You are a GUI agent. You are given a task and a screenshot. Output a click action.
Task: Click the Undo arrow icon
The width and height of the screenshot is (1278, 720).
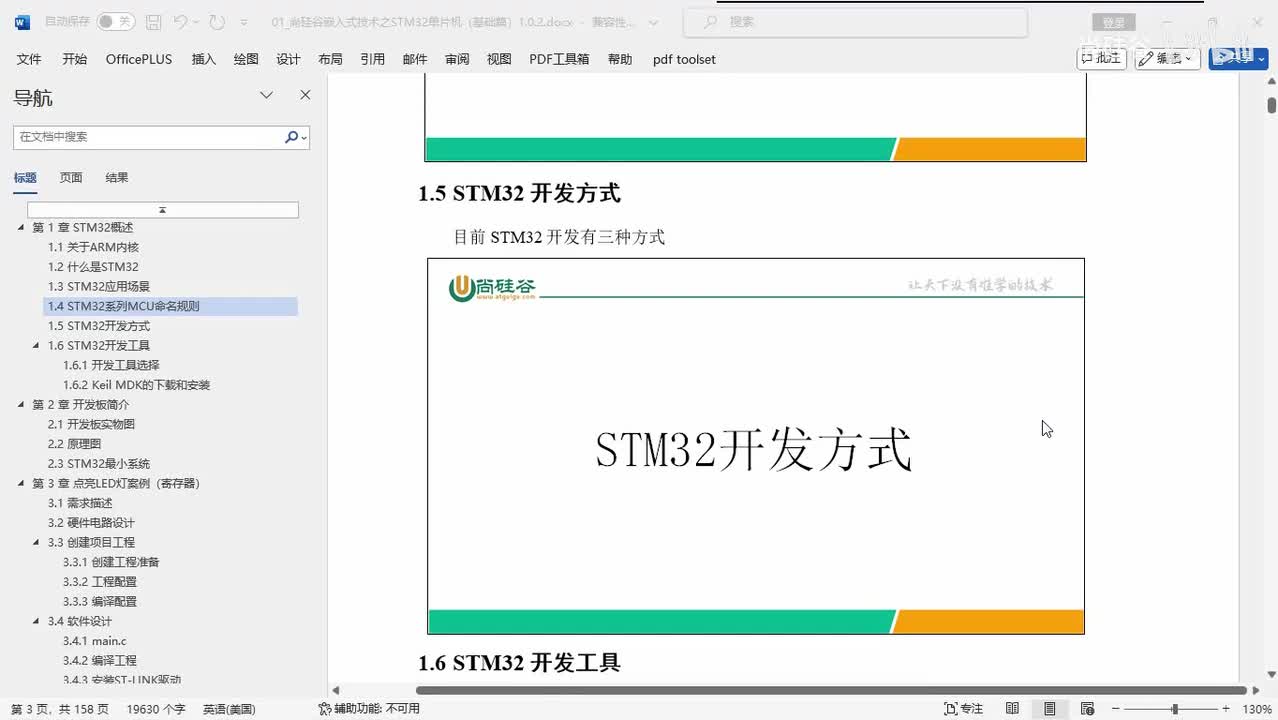180,21
